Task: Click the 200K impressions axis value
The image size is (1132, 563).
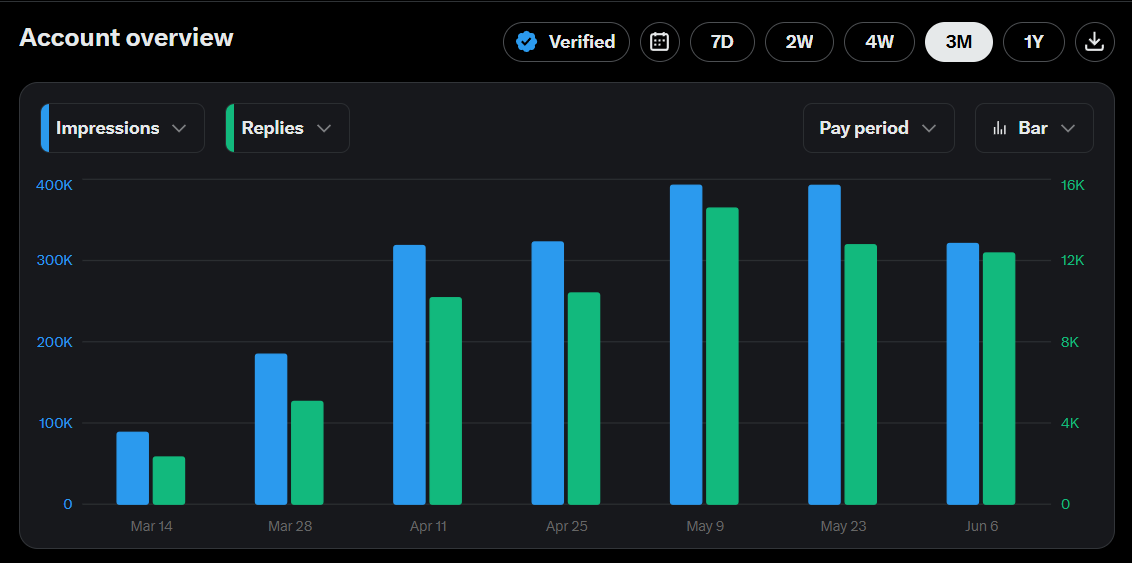Action: pyautogui.click(x=54, y=342)
